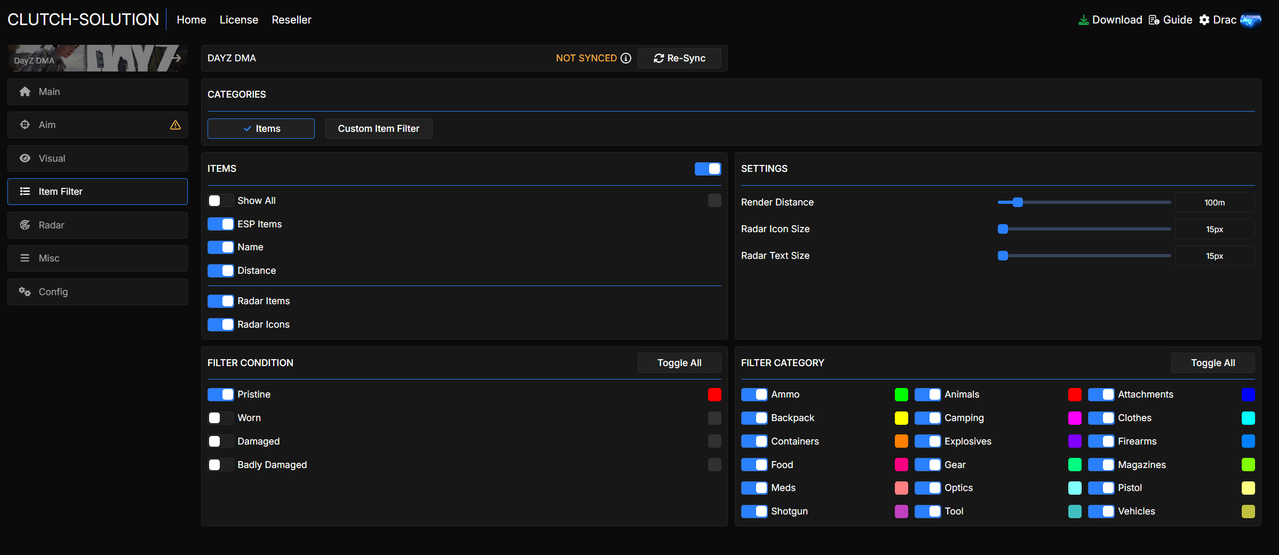Enable the Show All toggle
The width and height of the screenshot is (1279, 555).
pos(221,201)
